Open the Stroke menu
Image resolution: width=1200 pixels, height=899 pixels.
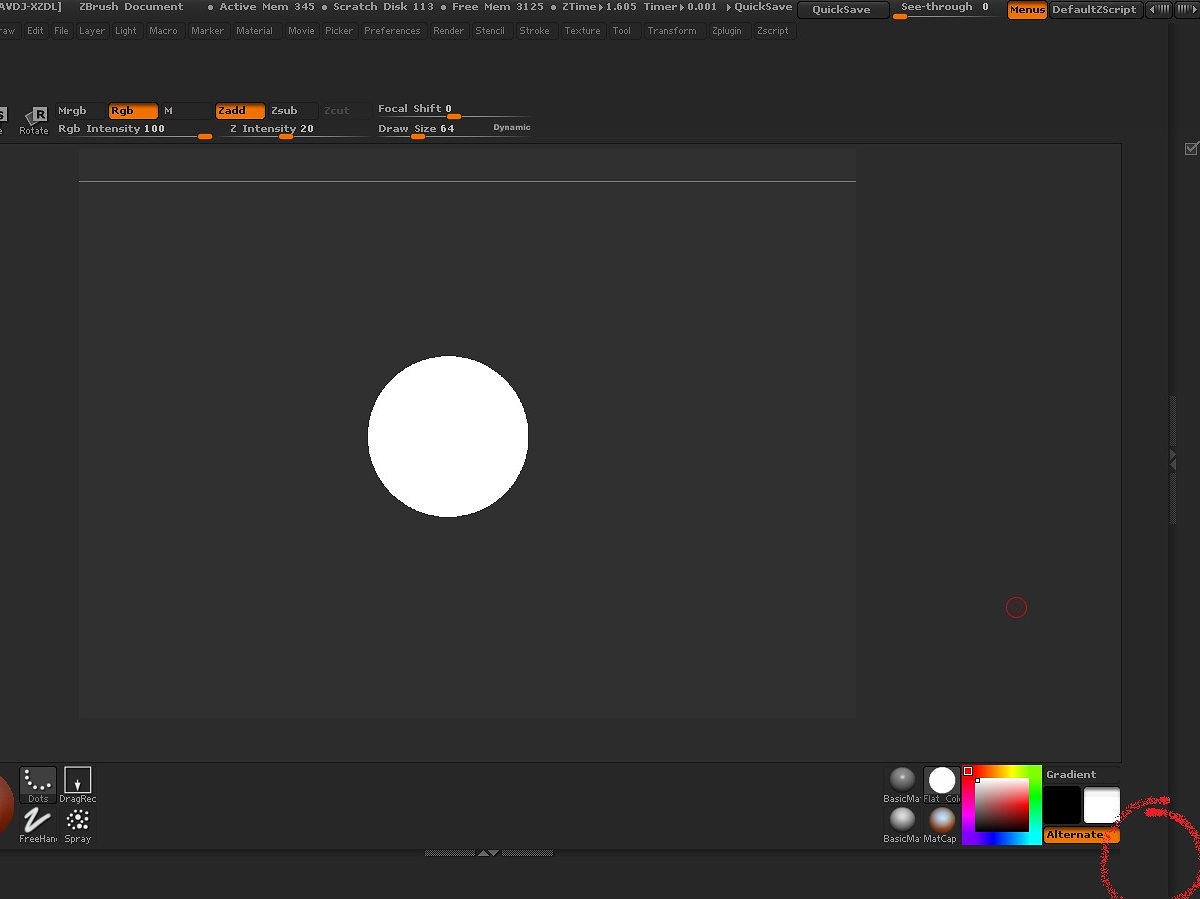pyautogui.click(x=534, y=31)
